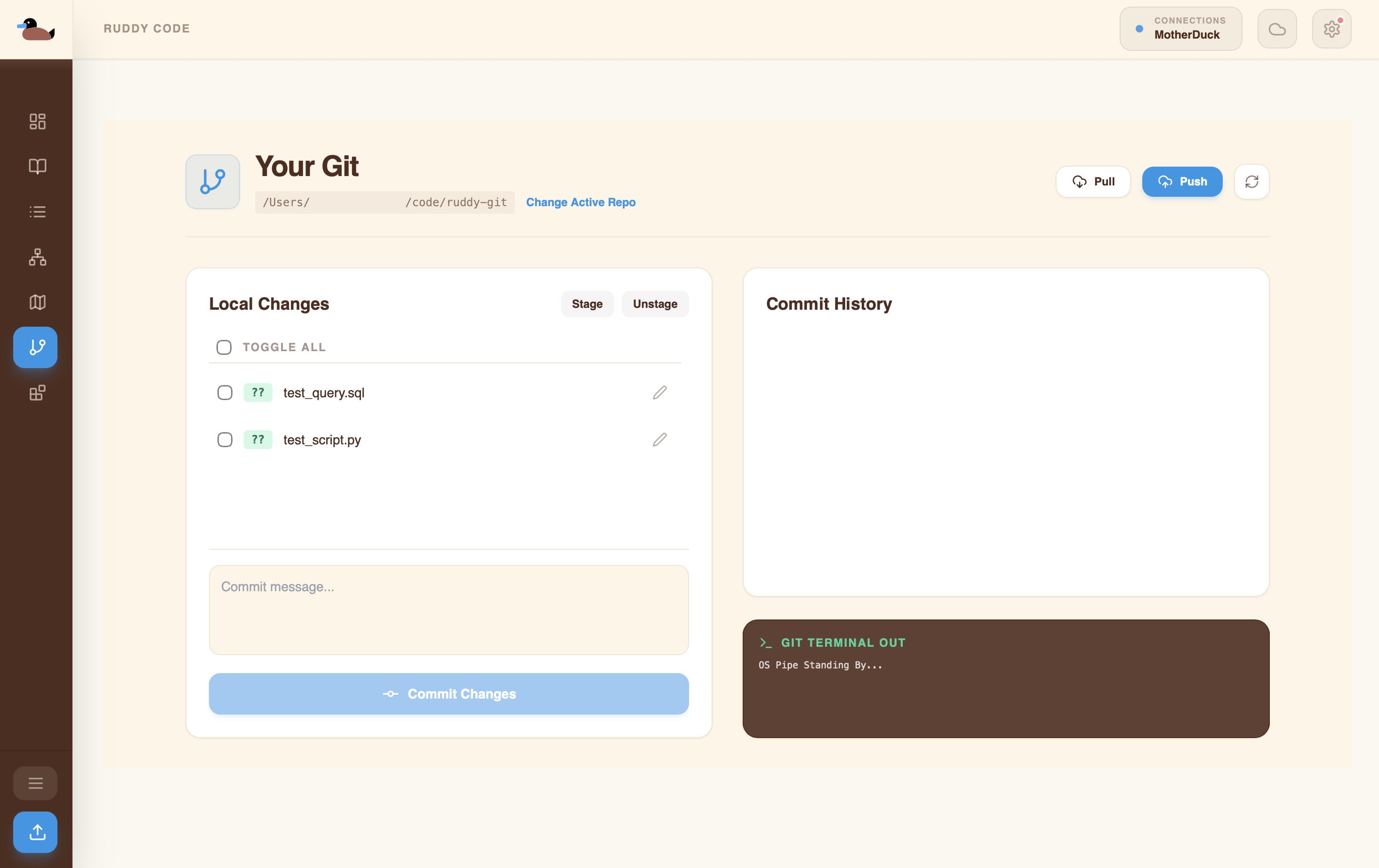
Task: Click inside the commit message field
Action: [449, 609]
